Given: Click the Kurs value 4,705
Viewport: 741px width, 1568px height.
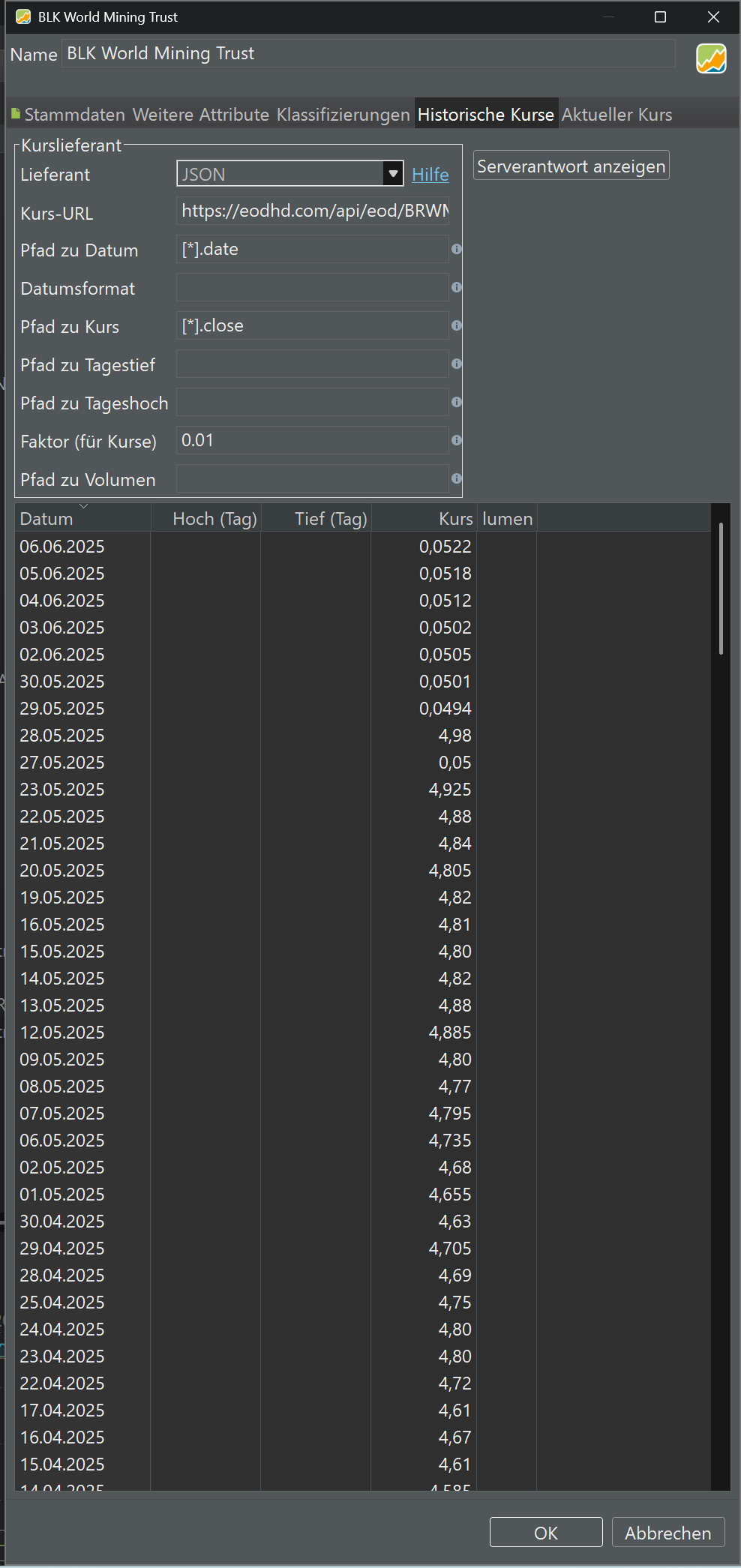Looking at the screenshot, I should point(450,1249).
